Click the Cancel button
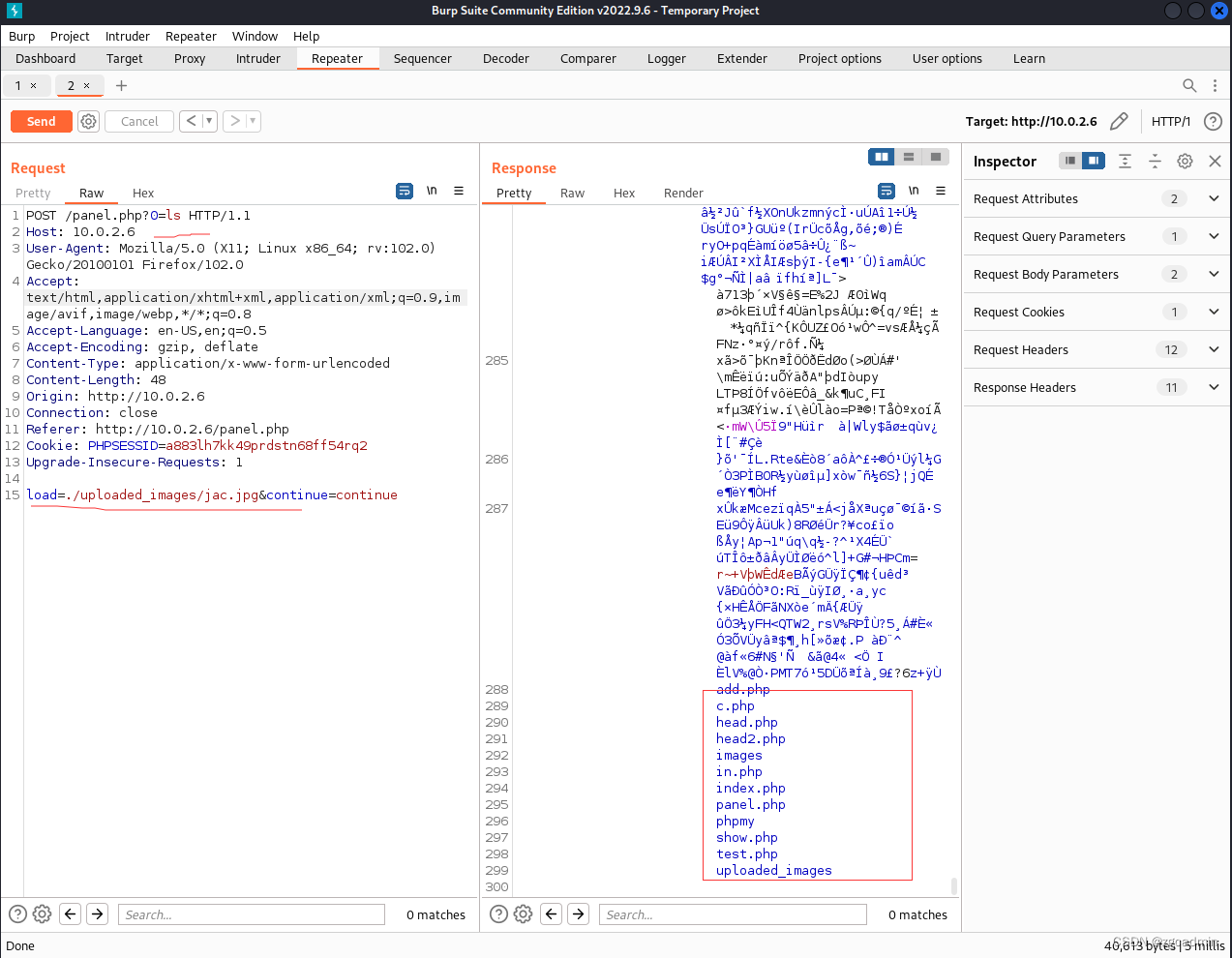 coord(139,121)
